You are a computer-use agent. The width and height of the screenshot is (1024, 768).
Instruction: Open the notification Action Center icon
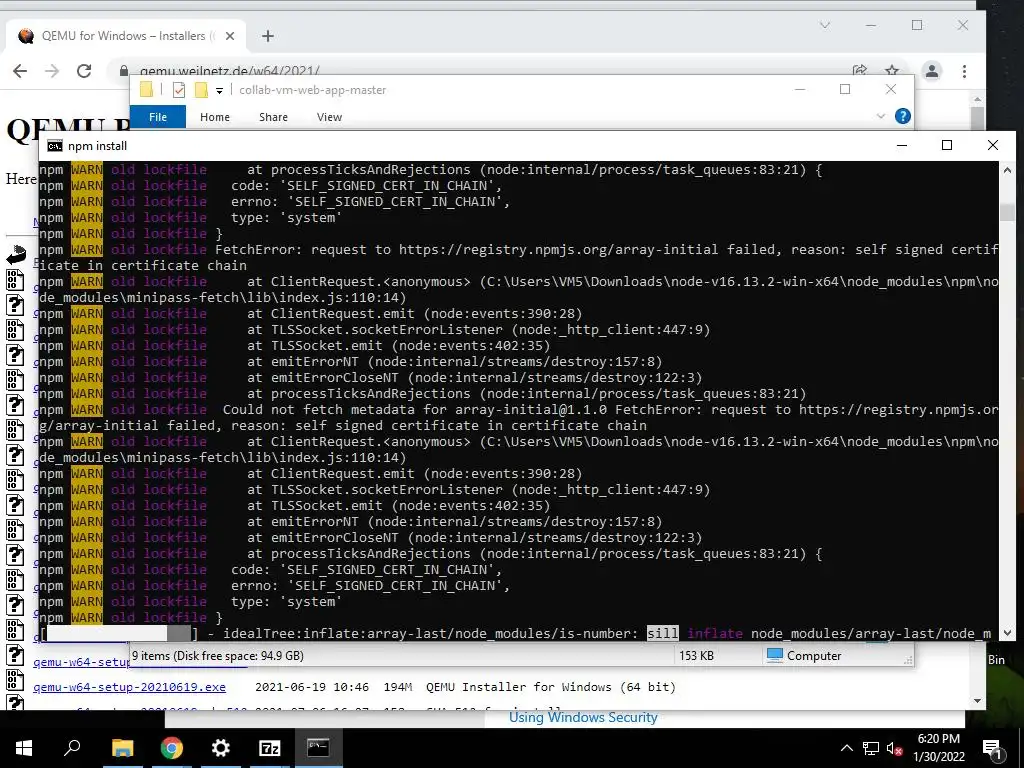[x=993, y=748]
